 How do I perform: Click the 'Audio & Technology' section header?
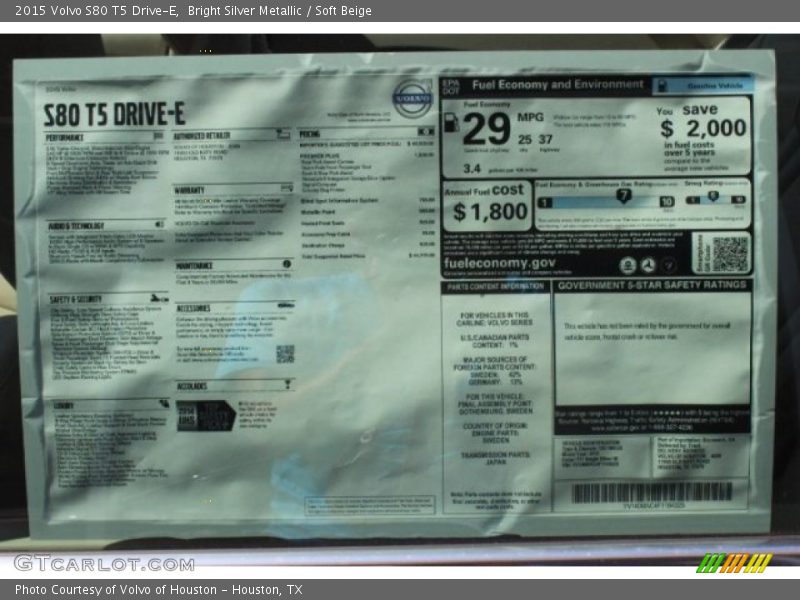pyautogui.click(x=76, y=226)
